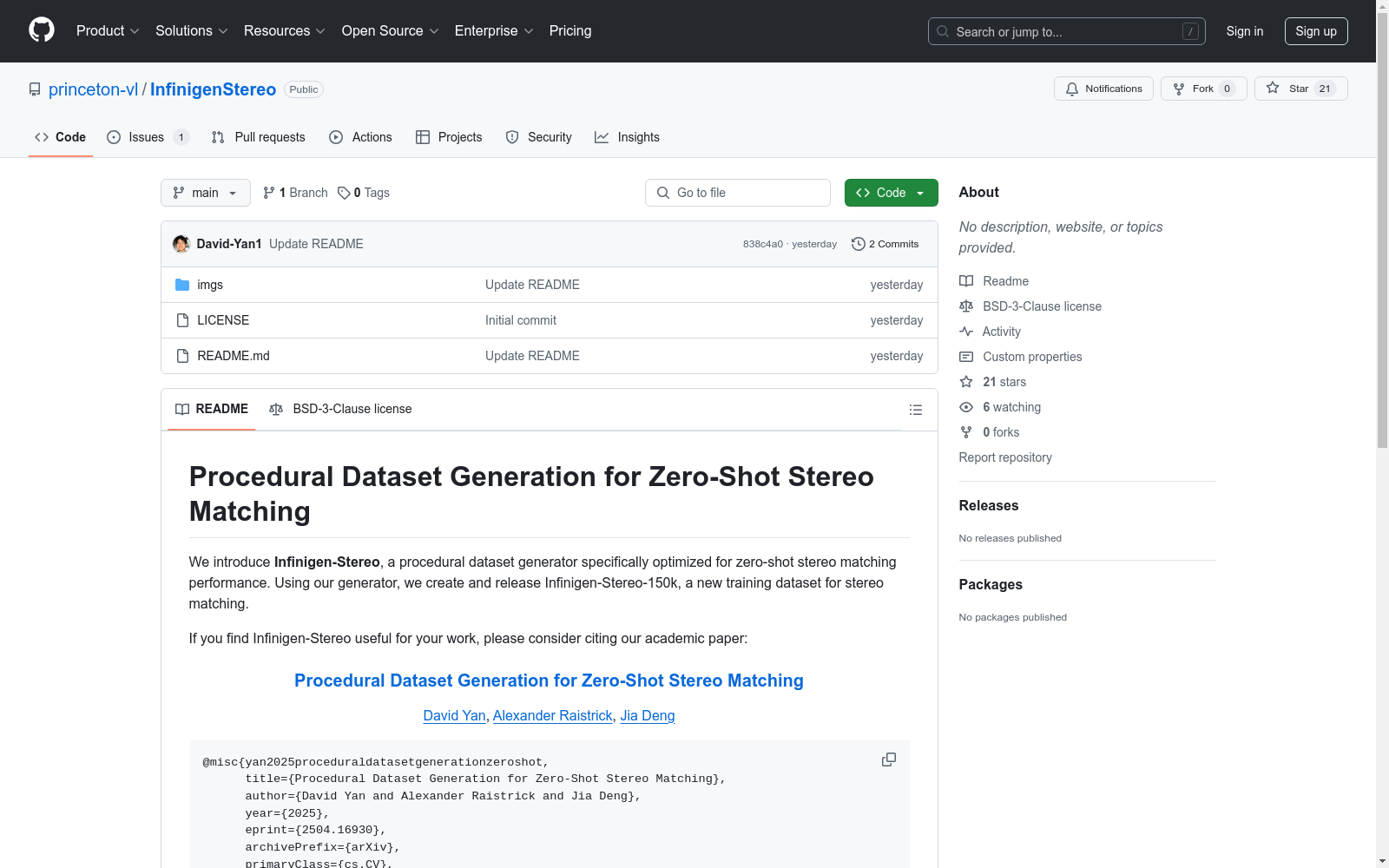
Task: Select the BSD-3-Clause license tab
Action: click(x=340, y=409)
